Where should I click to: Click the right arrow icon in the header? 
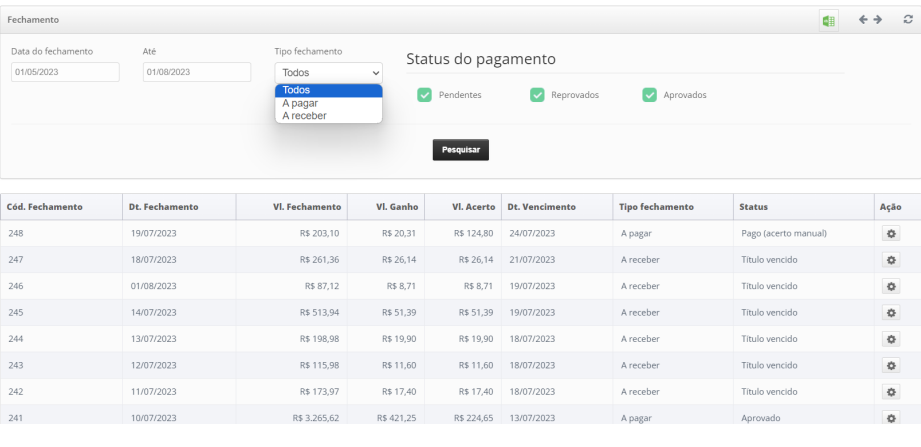pos(877,19)
